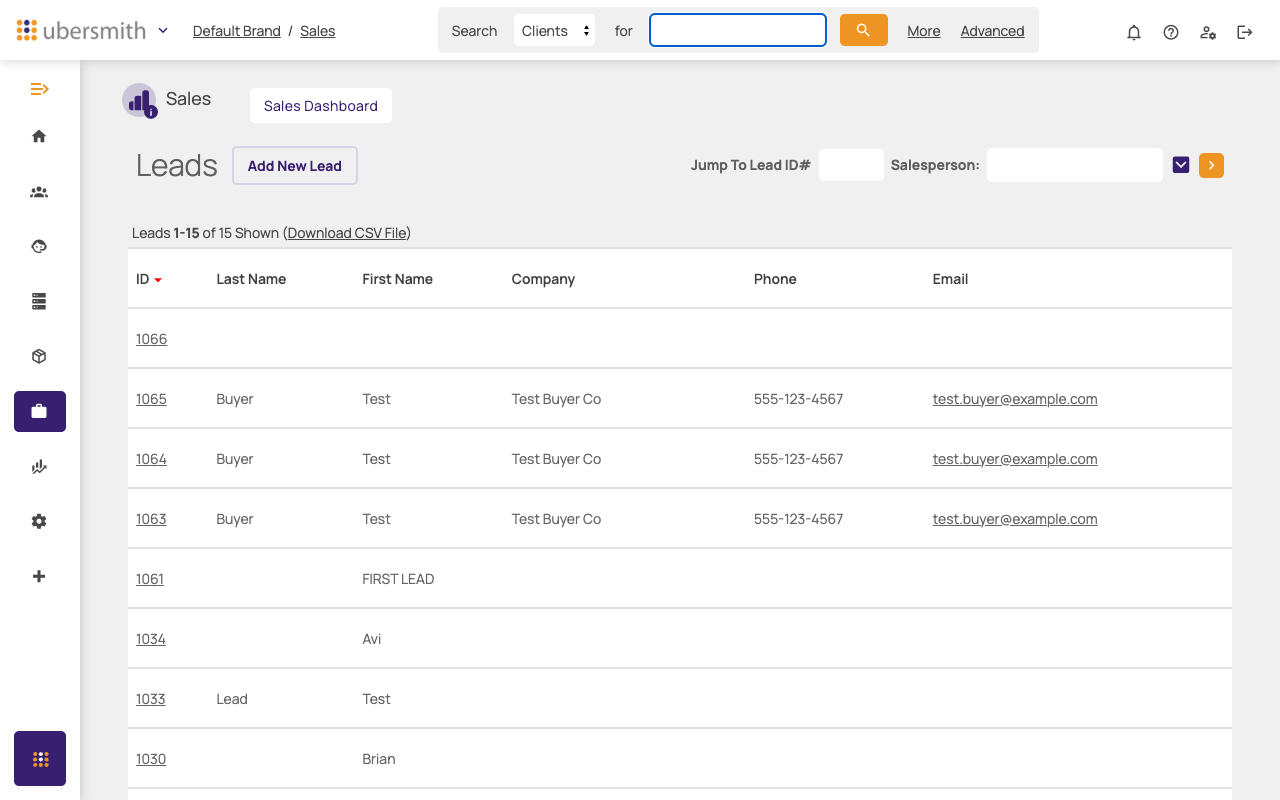
Task: Expand the brand chevron next to ubersmith logo
Action: click(x=163, y=30)
